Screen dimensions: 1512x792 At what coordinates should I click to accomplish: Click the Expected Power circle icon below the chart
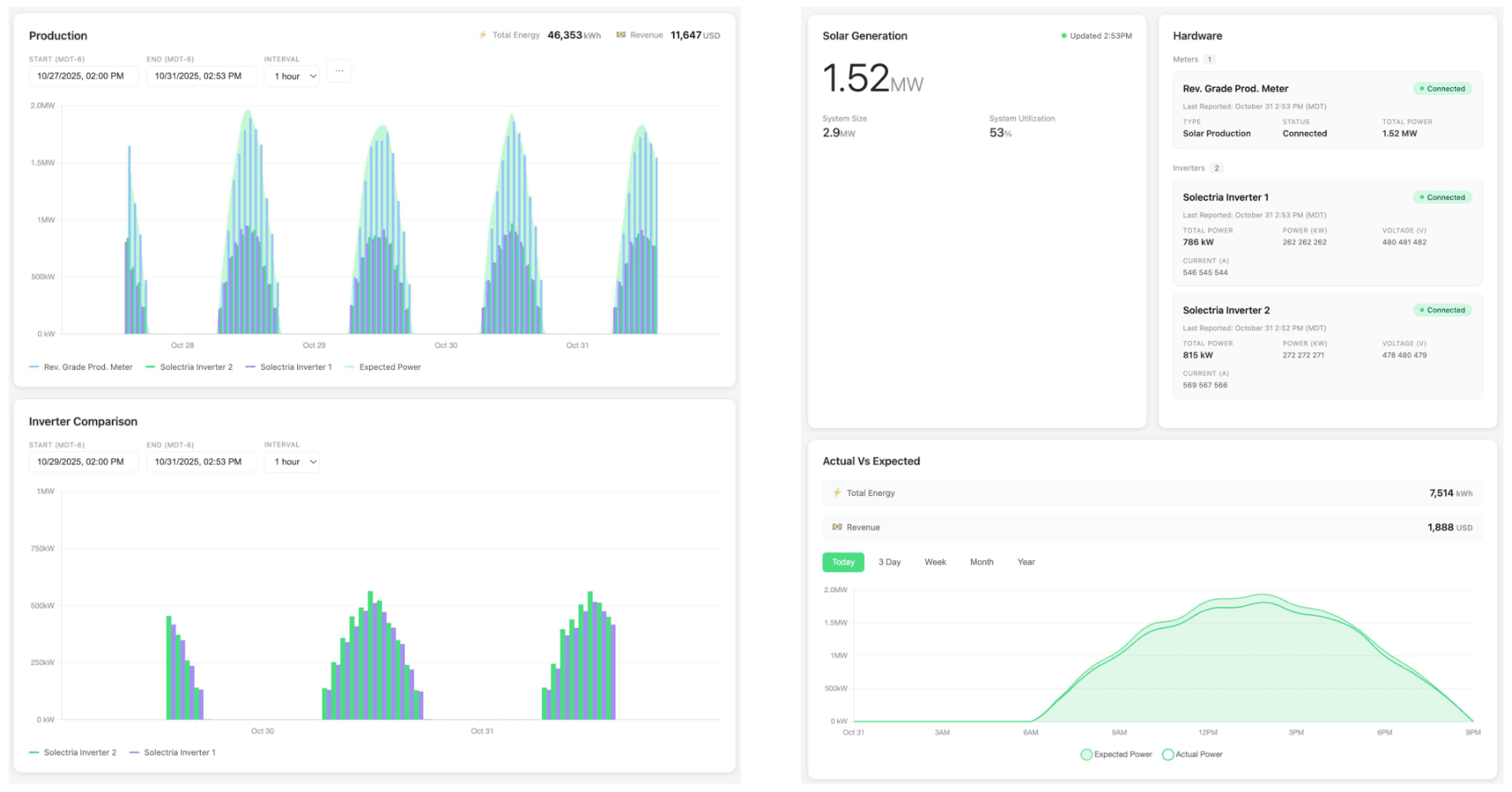point(1086,754)
